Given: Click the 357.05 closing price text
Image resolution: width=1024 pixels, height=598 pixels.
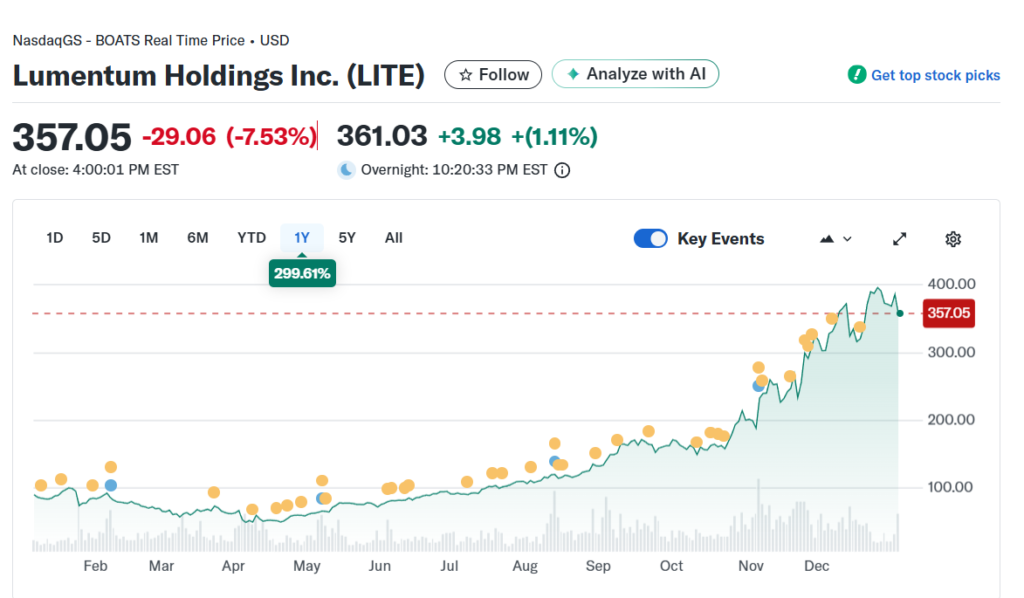Looking at the screenshot, I should tap(72, 137).
